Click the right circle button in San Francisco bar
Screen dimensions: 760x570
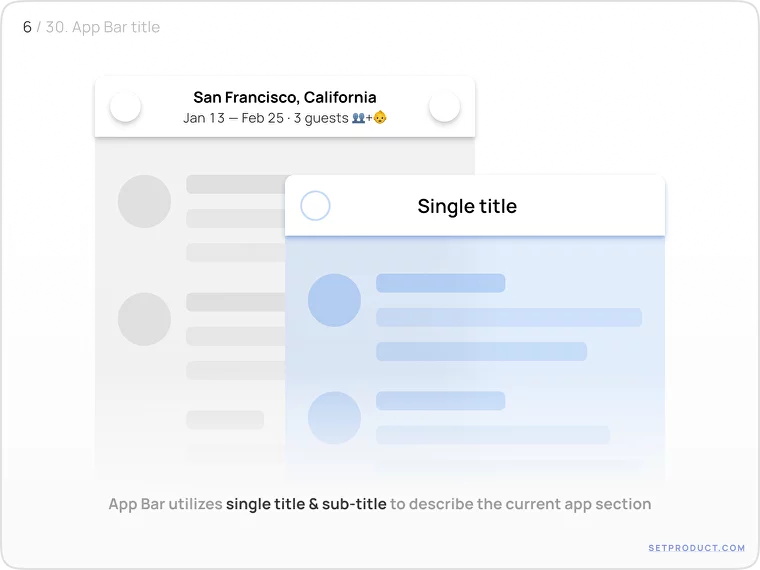[444, 107]
